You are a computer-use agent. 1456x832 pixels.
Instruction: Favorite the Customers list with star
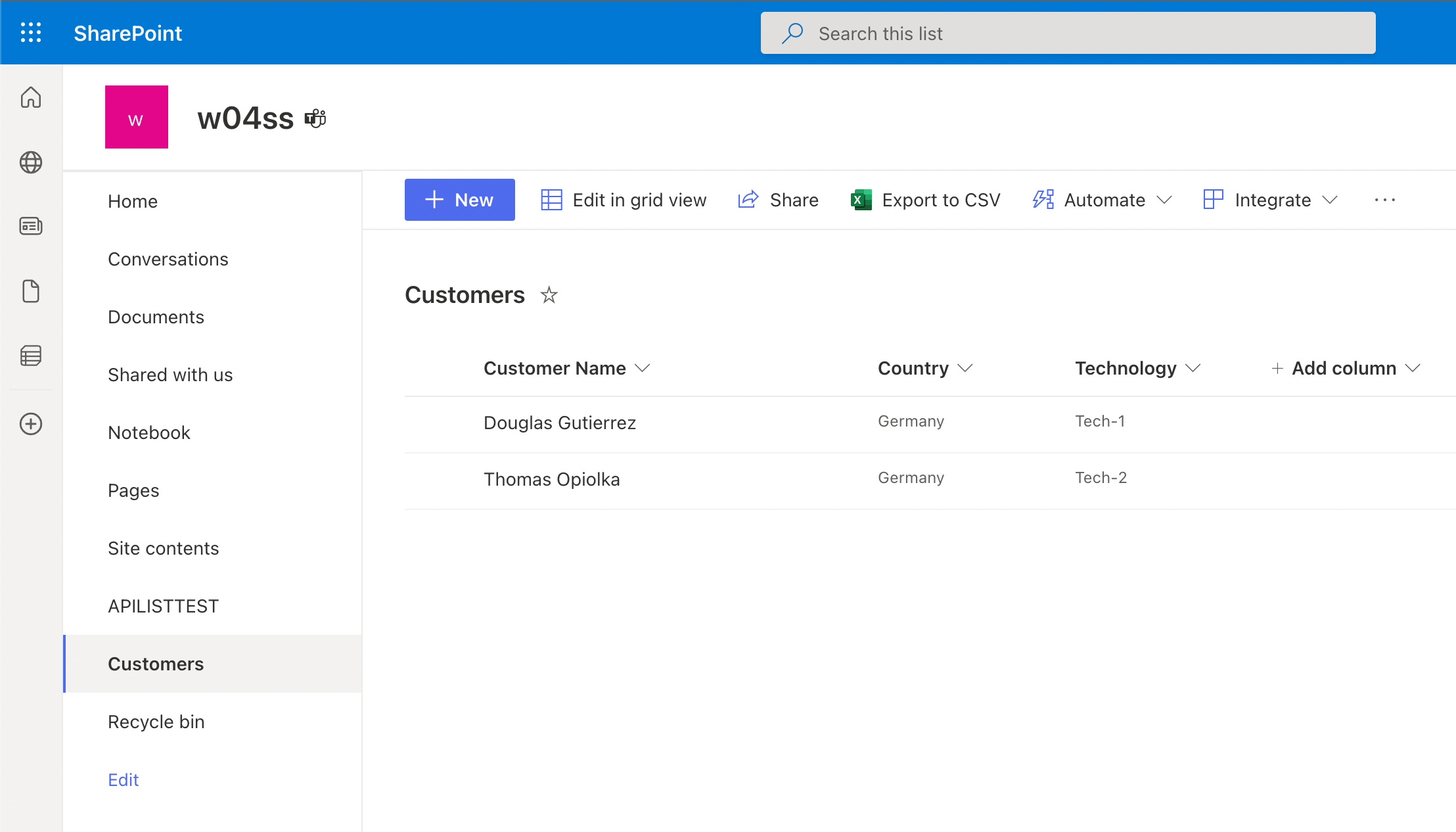tap(549, 295)
